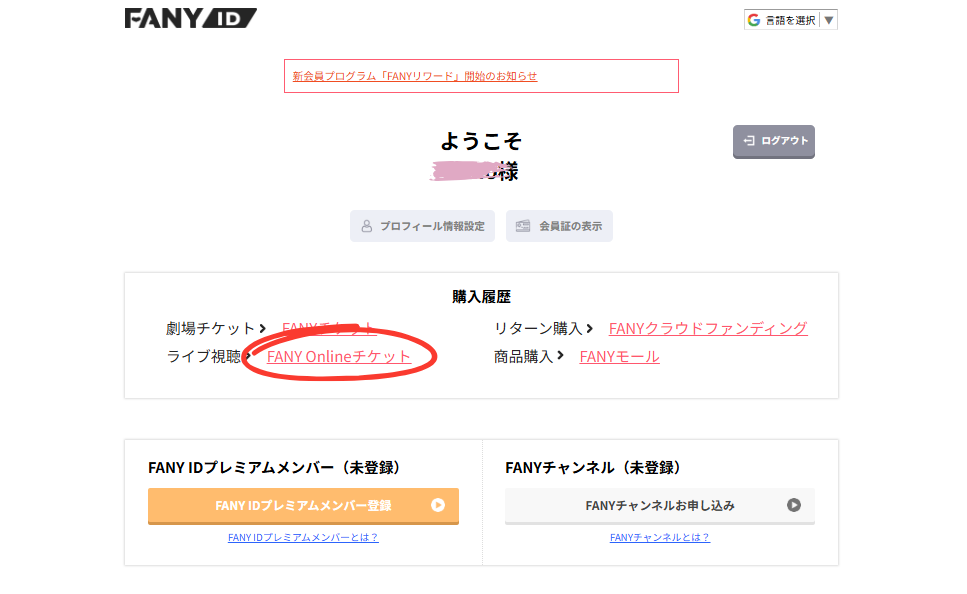
Task: Click the FANY ID logo
Action: click(x=191, y=18)
